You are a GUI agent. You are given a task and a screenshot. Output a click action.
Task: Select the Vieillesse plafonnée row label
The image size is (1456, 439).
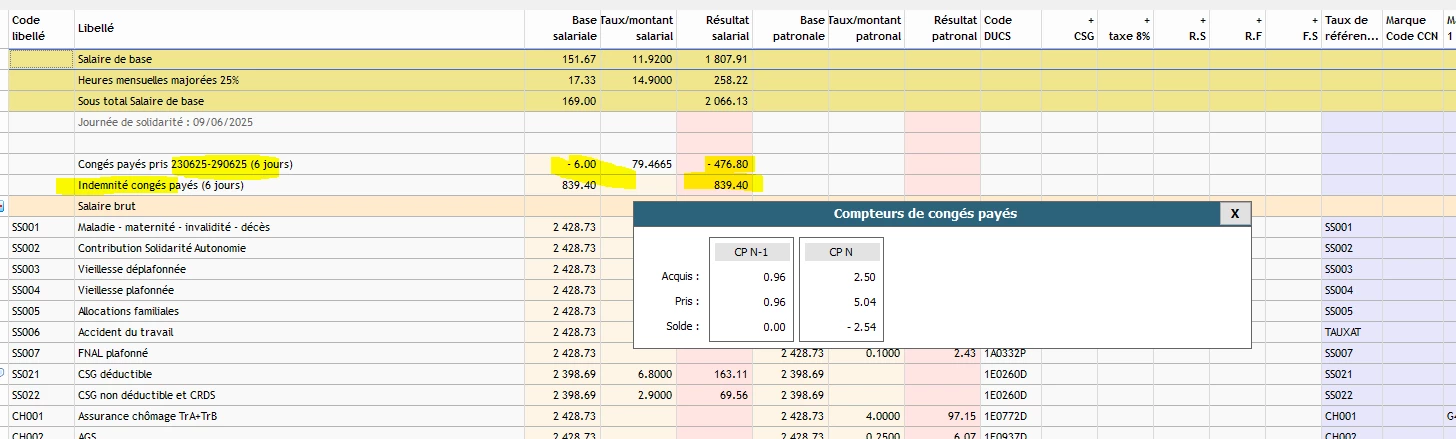point(126,290)
